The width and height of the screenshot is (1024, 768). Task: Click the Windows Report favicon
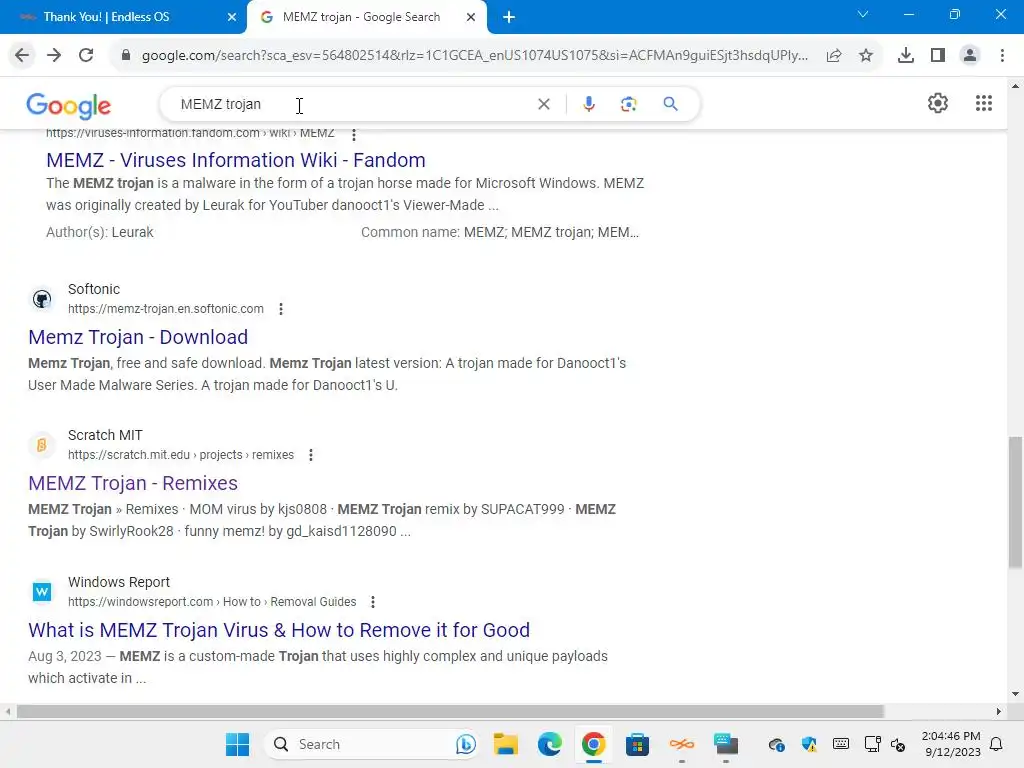click(42, 592)
